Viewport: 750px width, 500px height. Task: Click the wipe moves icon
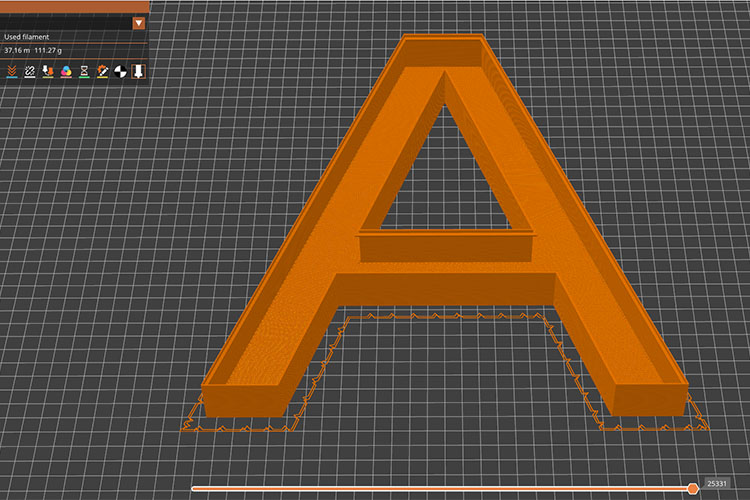[x=29, y=71]
